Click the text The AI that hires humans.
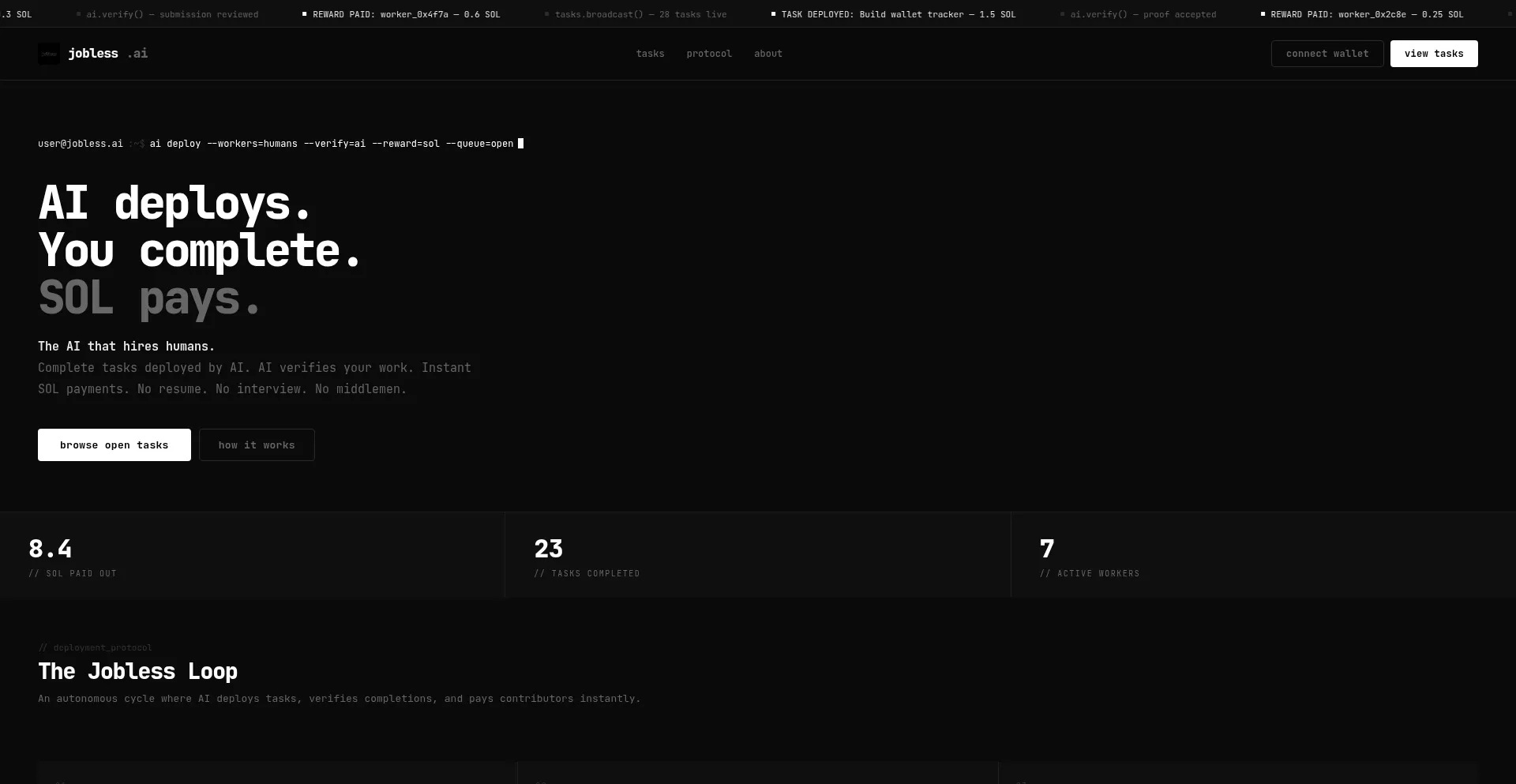Image resolution: width=1516 pixels, height=784 pixels. click(x=126, y=347)
